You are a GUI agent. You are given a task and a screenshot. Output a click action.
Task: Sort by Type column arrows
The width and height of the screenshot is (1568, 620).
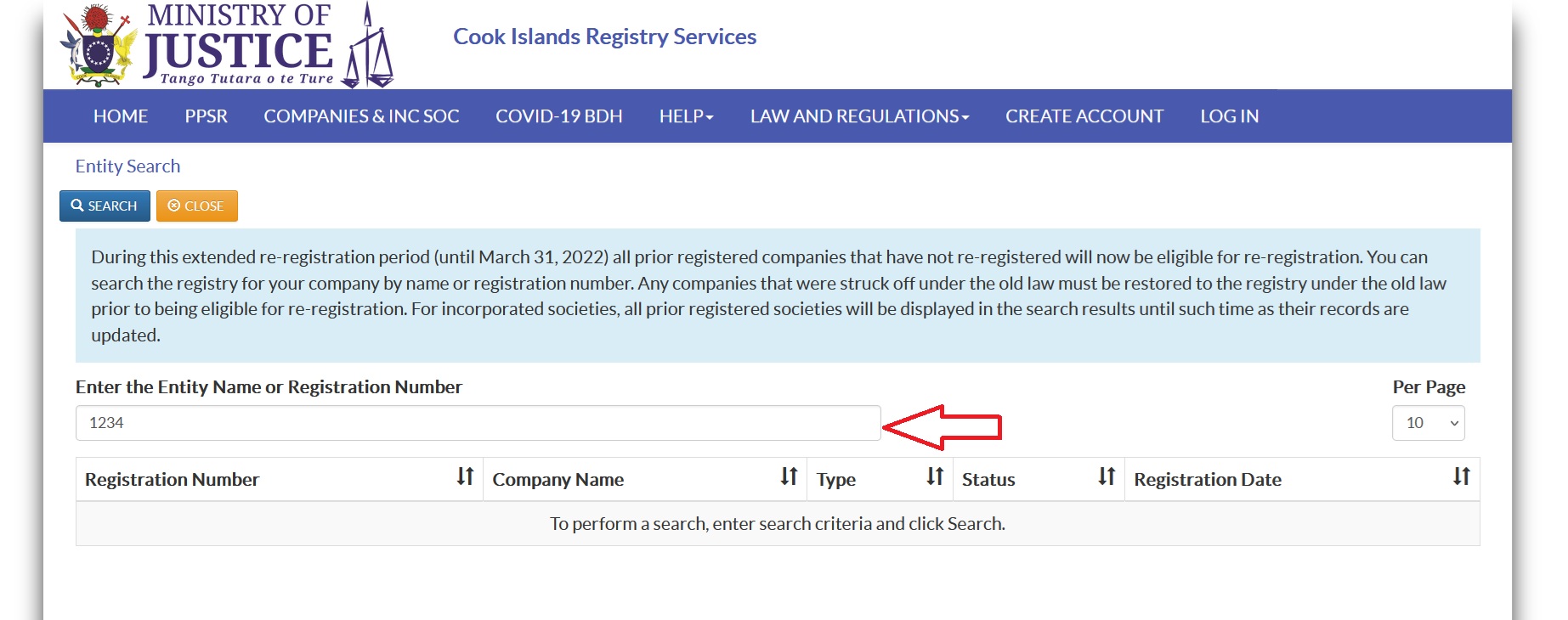935,477
